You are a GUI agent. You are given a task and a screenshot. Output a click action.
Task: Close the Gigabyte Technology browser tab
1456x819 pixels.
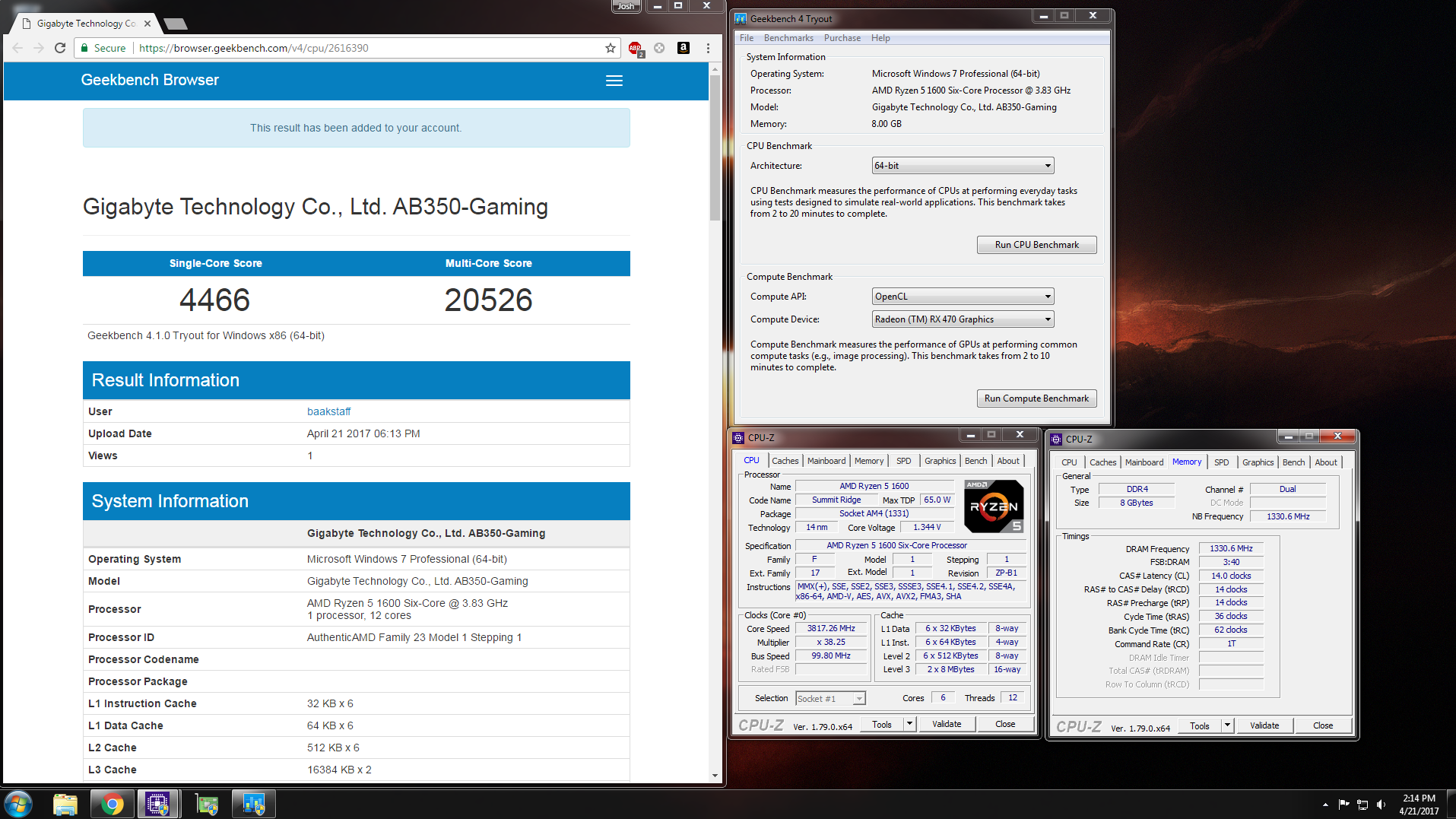(148, 24)
